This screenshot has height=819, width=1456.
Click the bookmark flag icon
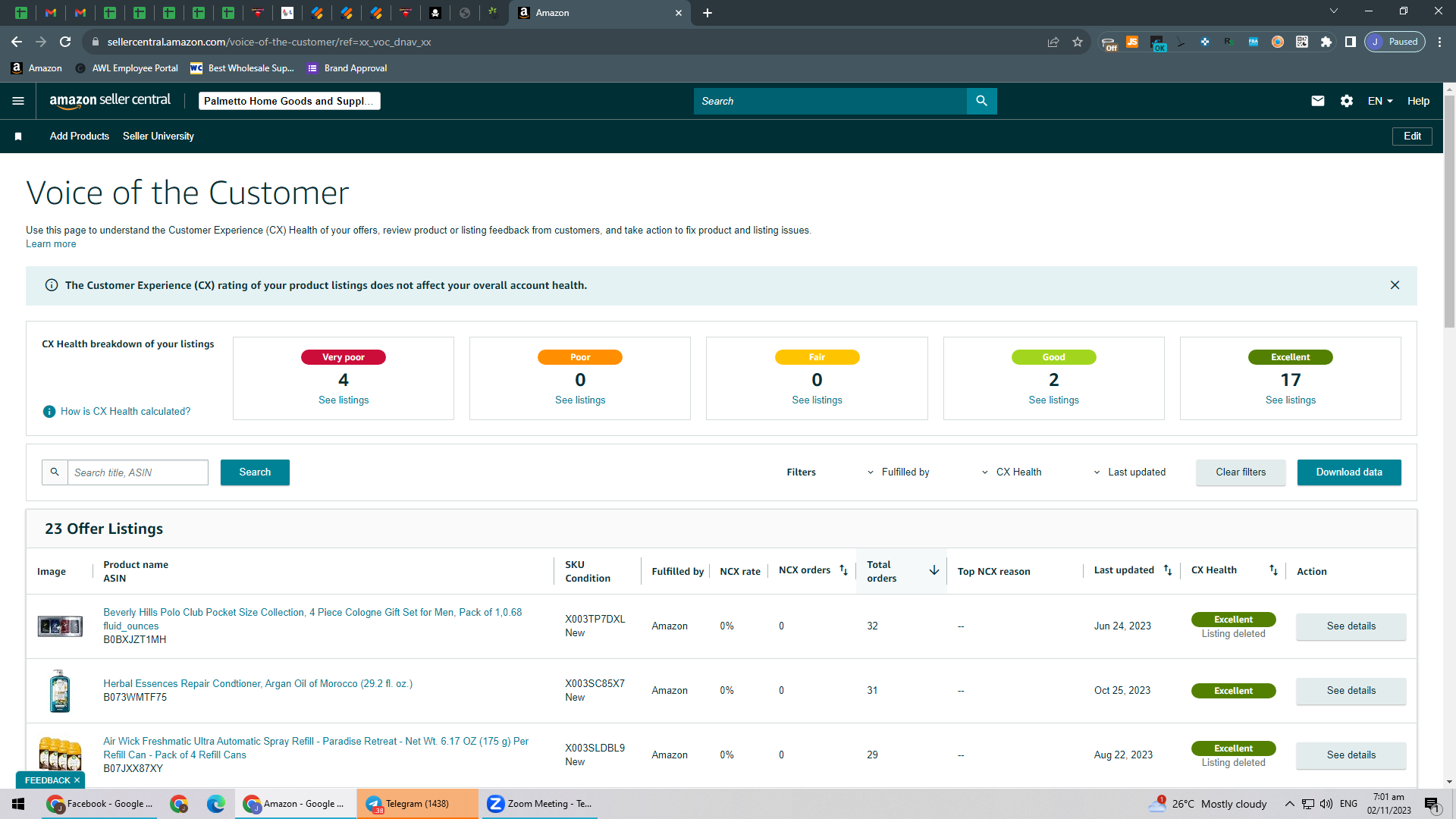tap(18, 136)
